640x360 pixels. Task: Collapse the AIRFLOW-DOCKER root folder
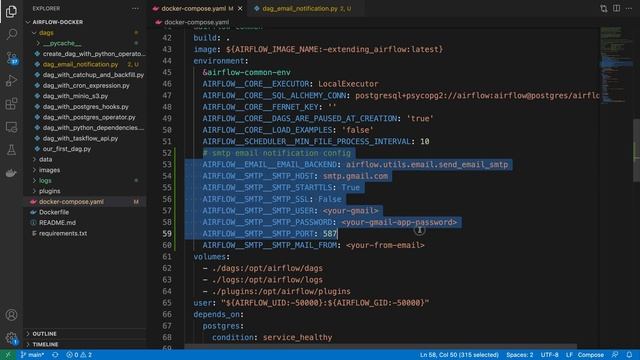[57, 22]
